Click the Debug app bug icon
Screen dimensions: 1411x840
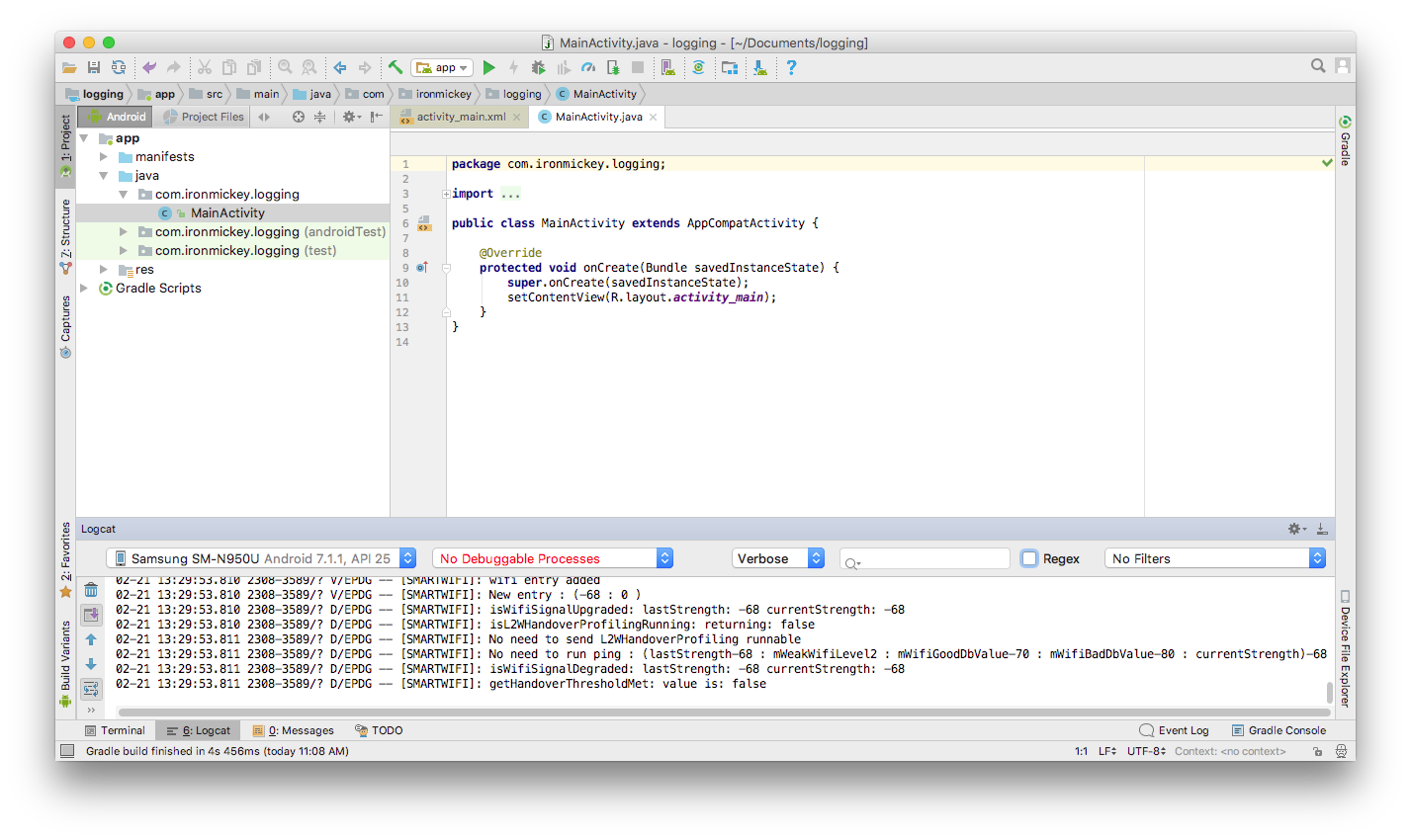point(538,67)
